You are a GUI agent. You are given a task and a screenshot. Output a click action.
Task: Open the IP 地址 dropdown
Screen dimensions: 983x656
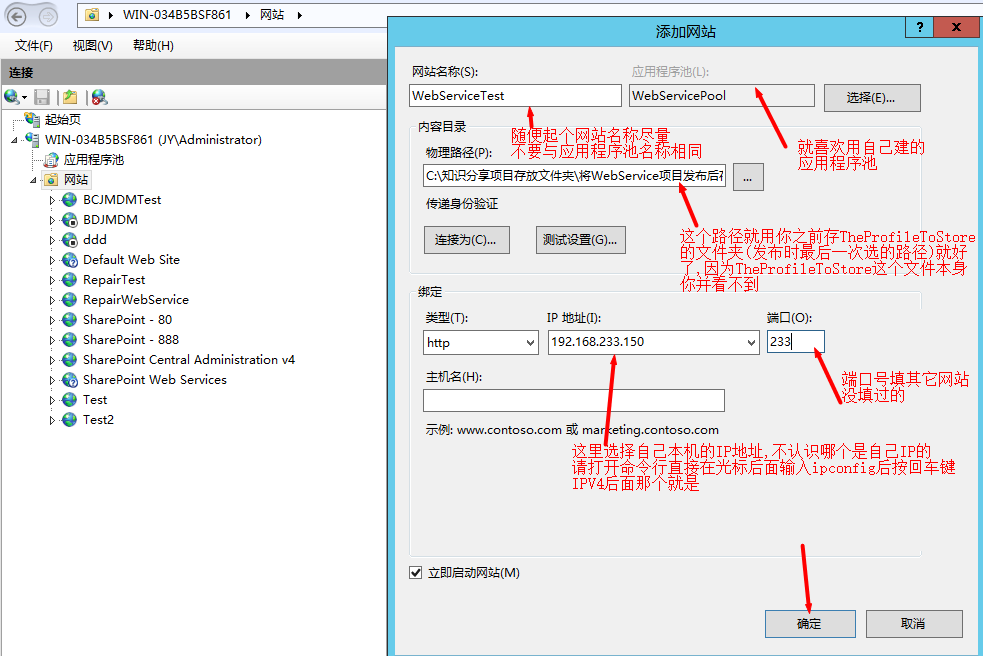751,342
